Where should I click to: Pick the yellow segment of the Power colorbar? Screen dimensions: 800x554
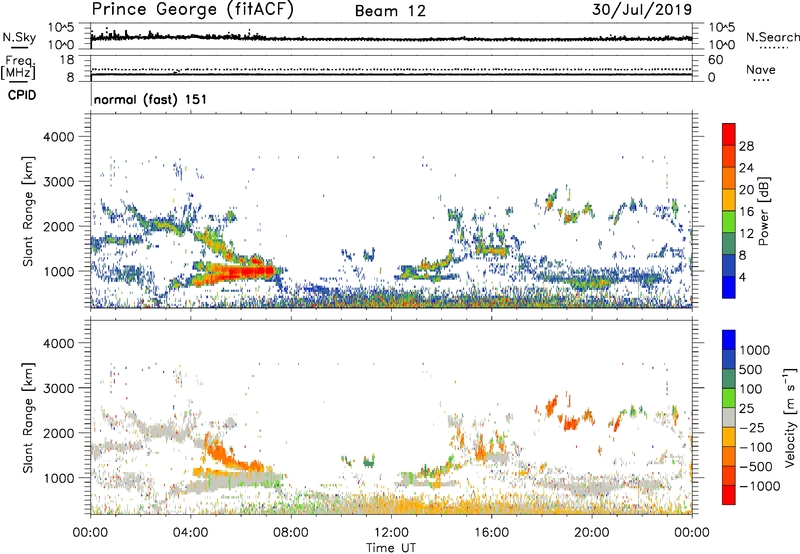coord(729,200)
